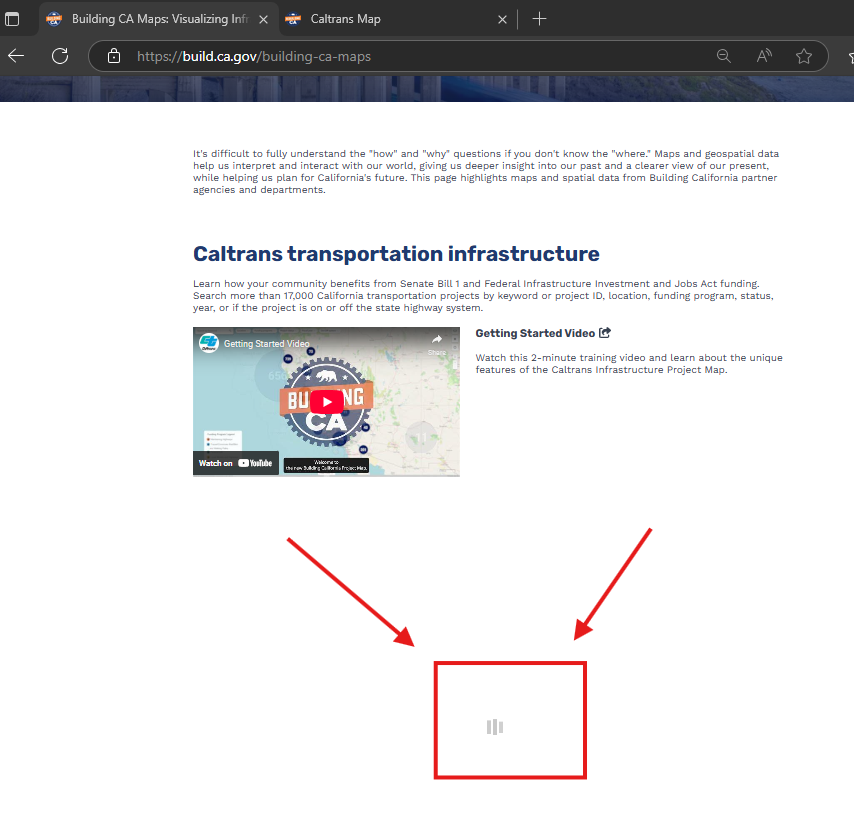The image size is (854, 826).
Task: Switch to the Caltrans Map tab
Action: tap(397, 19)
